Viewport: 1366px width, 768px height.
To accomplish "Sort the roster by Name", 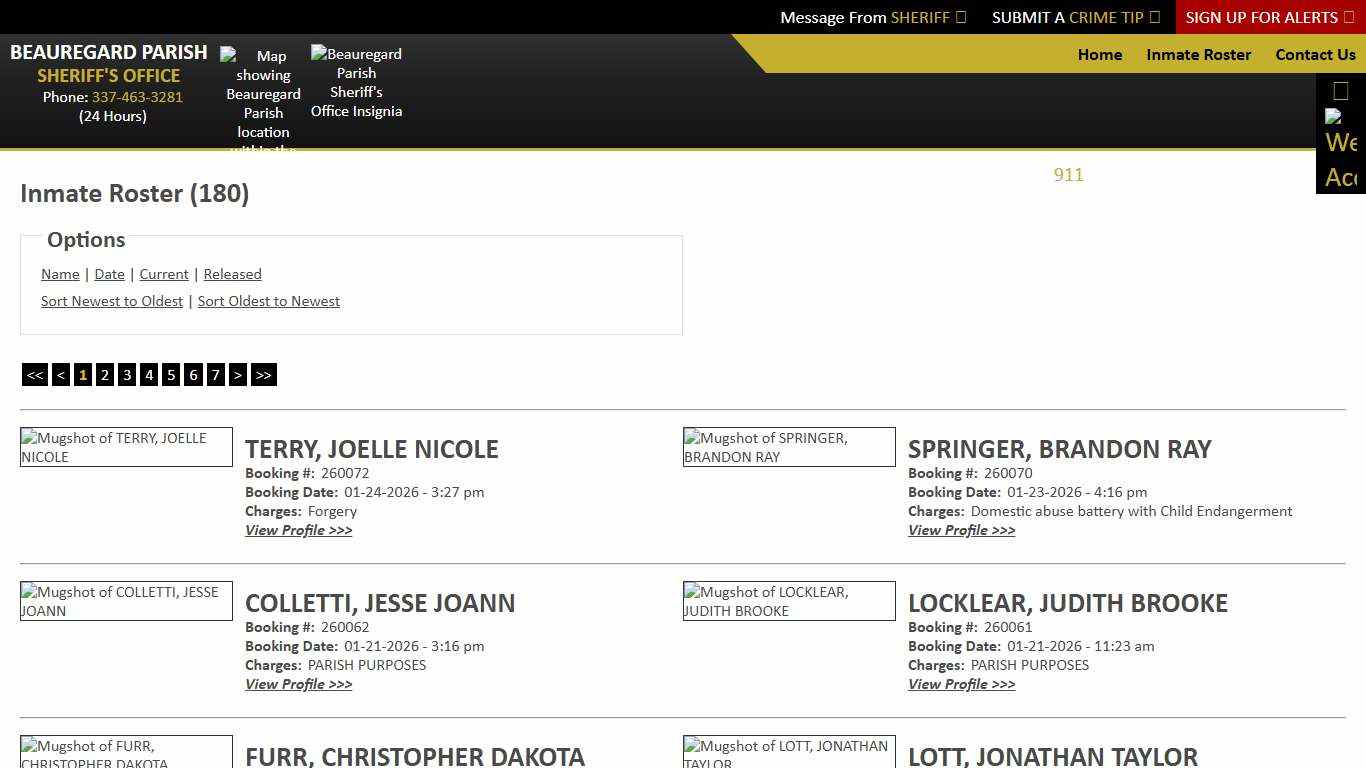I will tap(60, 274).
